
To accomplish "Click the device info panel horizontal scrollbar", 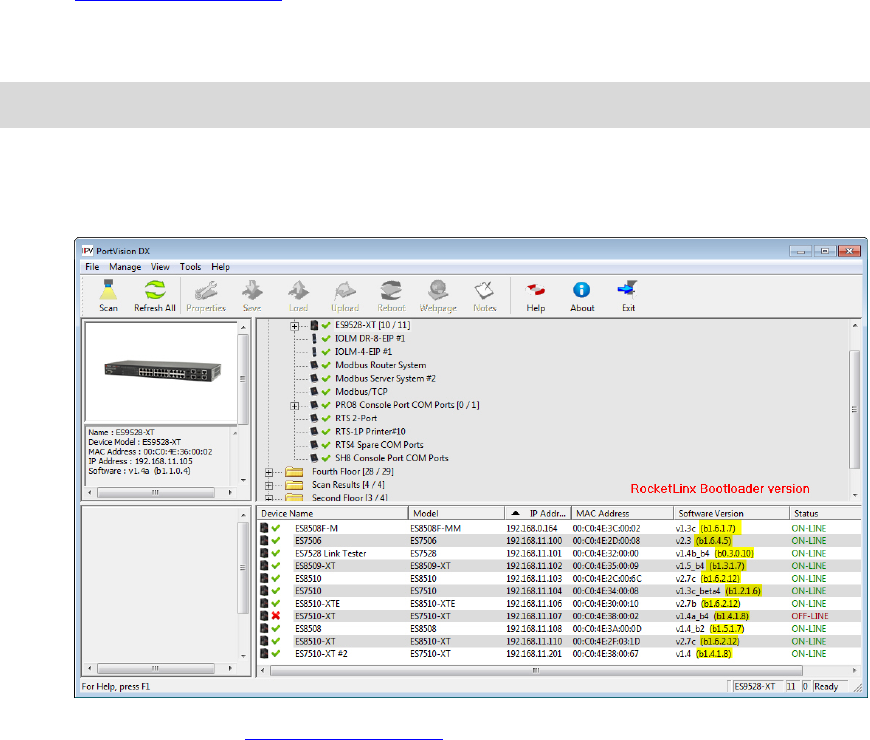I will (x=156, y=493).
